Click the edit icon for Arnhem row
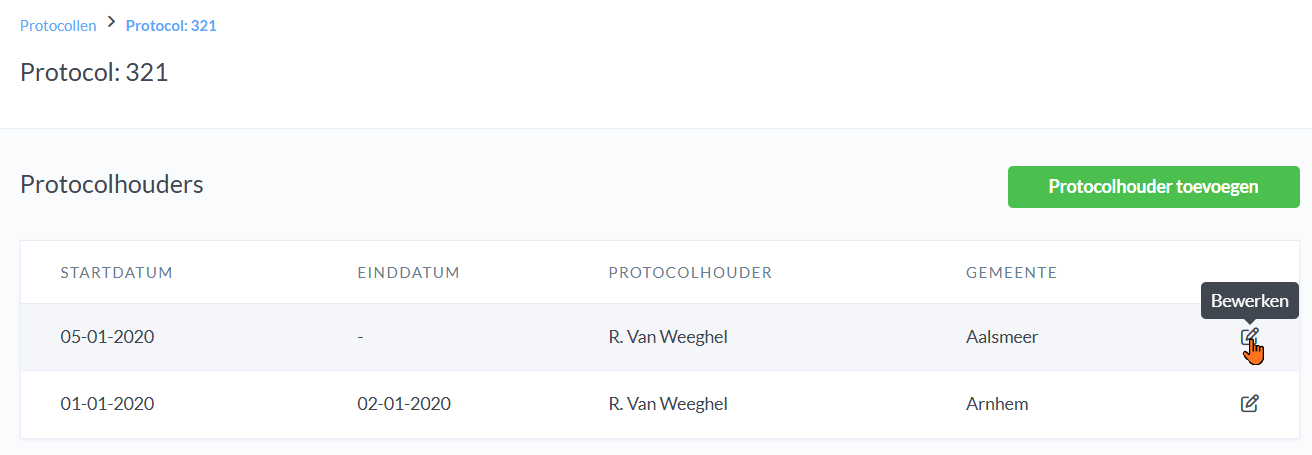The width and height of the screenshot is (1312, 455). [1249, 404]
